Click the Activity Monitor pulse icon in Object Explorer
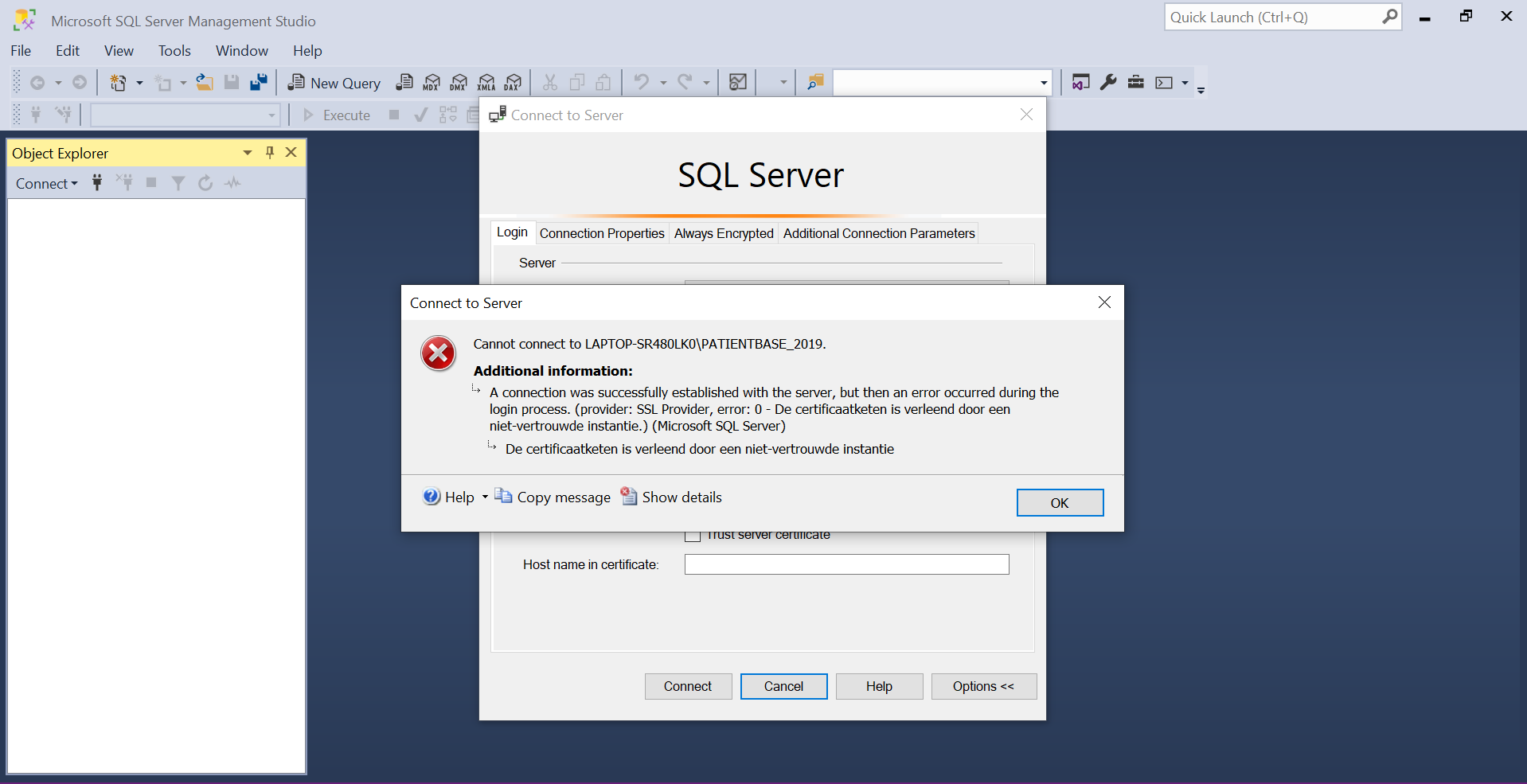The height and width of the screenshot is (784, 1527). (x=232, y=183)
